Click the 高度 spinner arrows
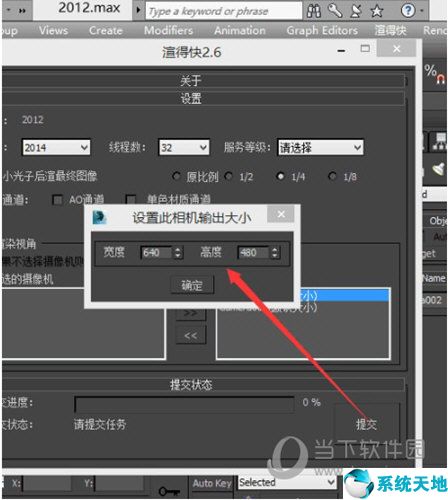Image resolution: width=448 pixels, height=500 pixels. tap(275, 253)
